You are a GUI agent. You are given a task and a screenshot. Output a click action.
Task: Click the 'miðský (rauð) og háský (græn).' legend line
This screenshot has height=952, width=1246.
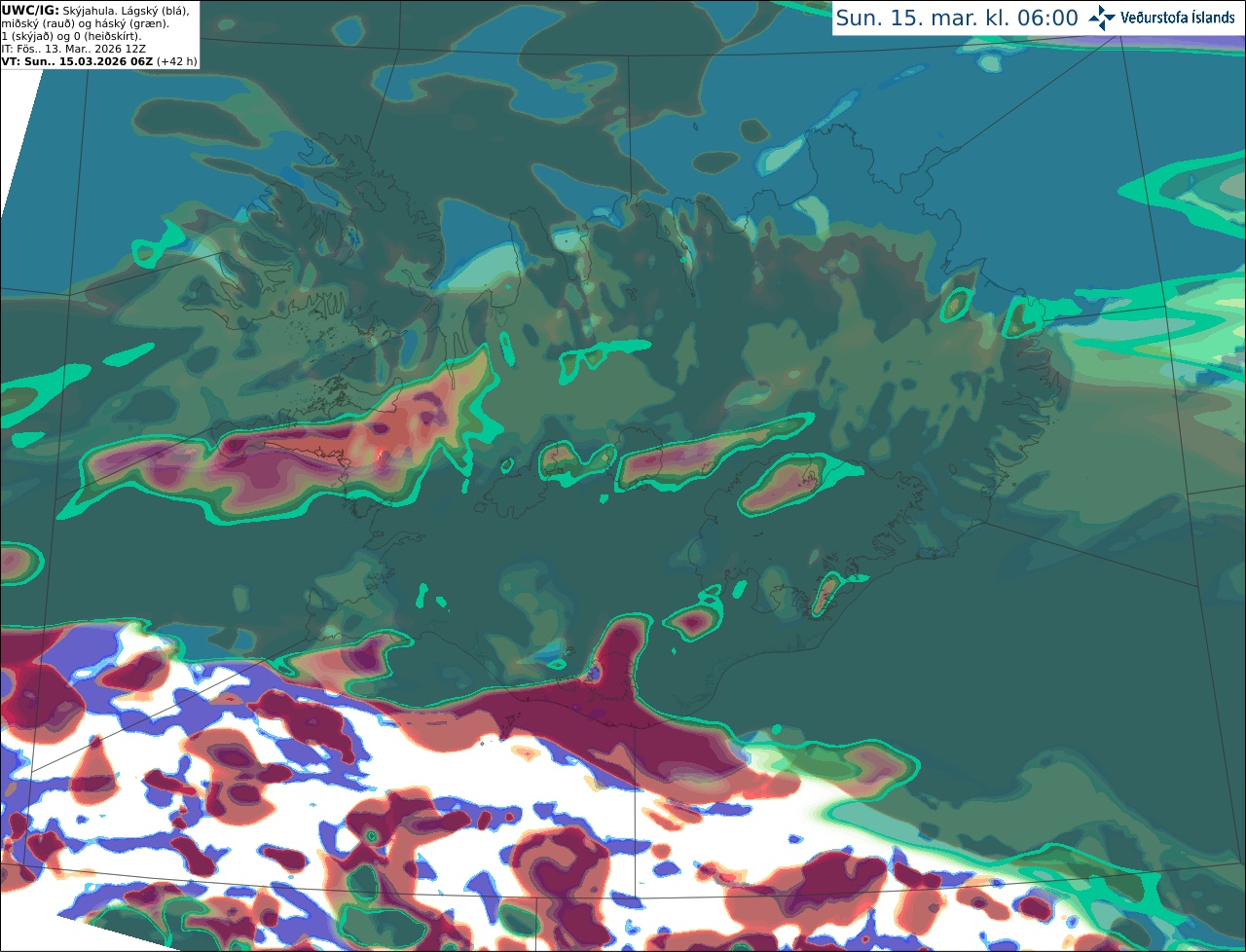(x=86, y=23)
